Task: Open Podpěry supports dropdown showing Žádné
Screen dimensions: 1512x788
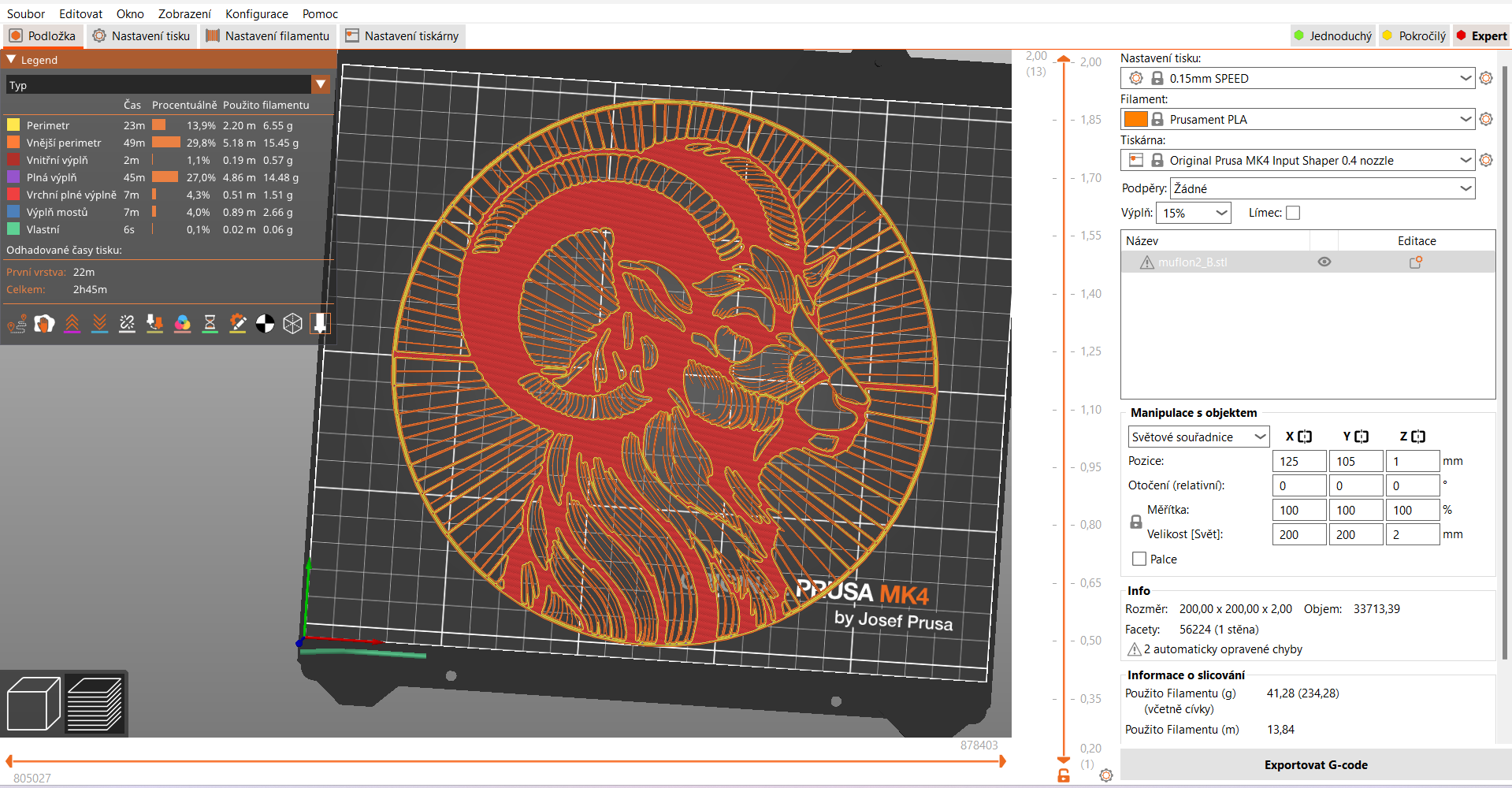Action: point(1322,188)
